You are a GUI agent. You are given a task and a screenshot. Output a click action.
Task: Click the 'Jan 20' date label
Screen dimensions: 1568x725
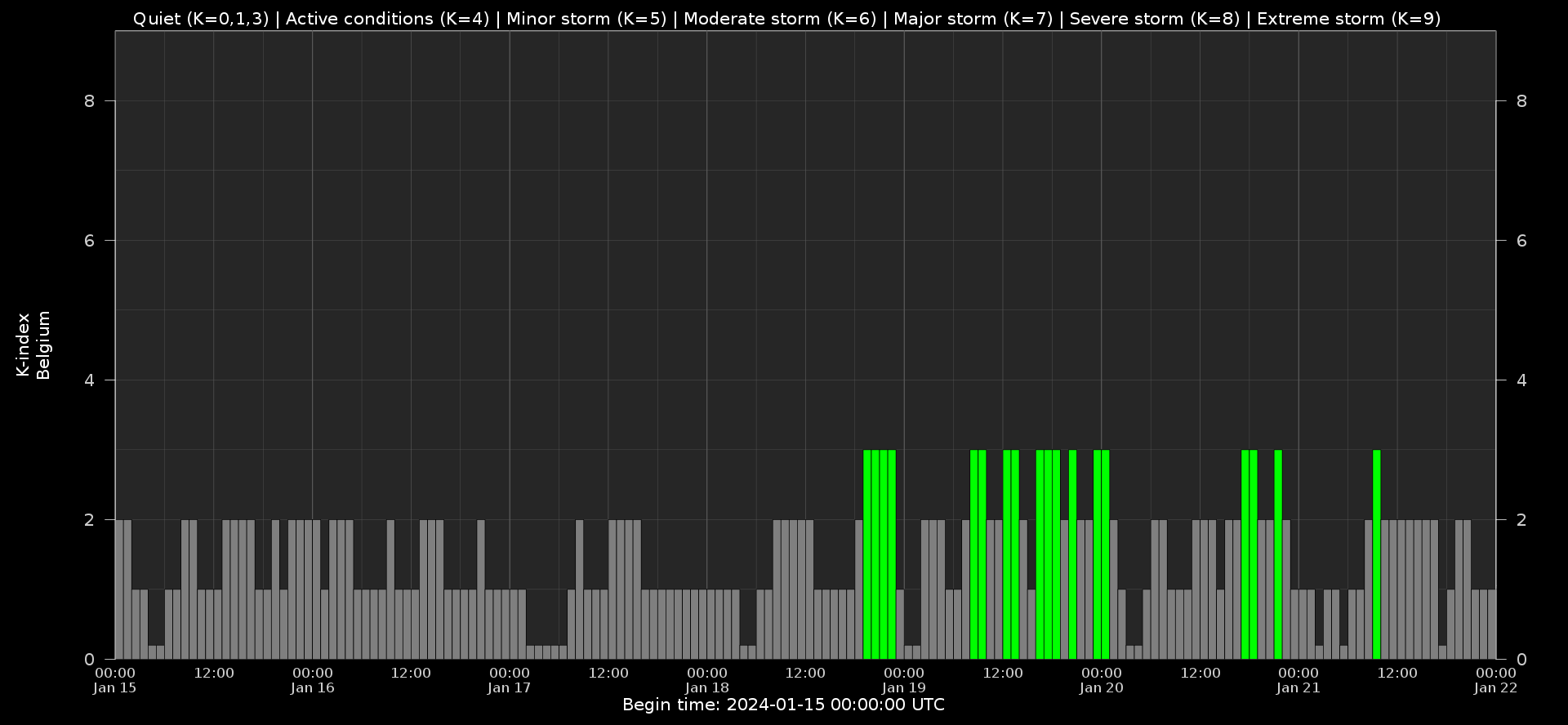[x=1102, y=687]
